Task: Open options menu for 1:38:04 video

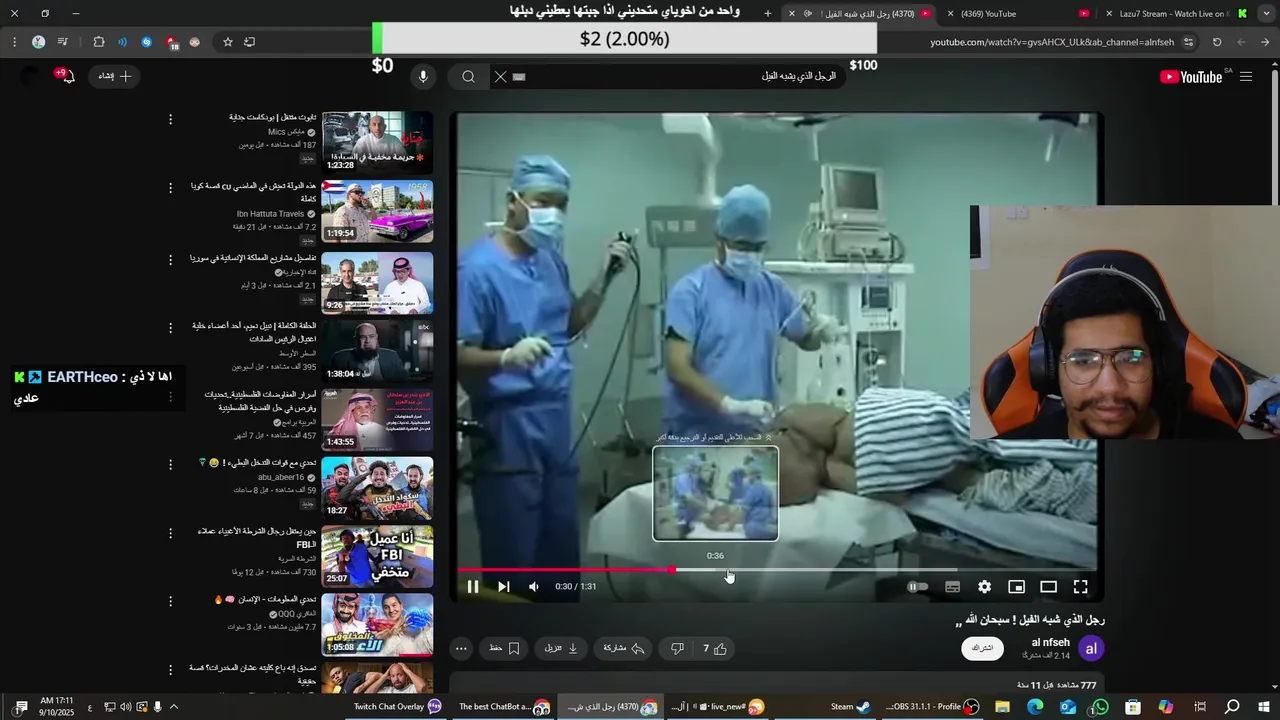Action: [x=170, y=327]
